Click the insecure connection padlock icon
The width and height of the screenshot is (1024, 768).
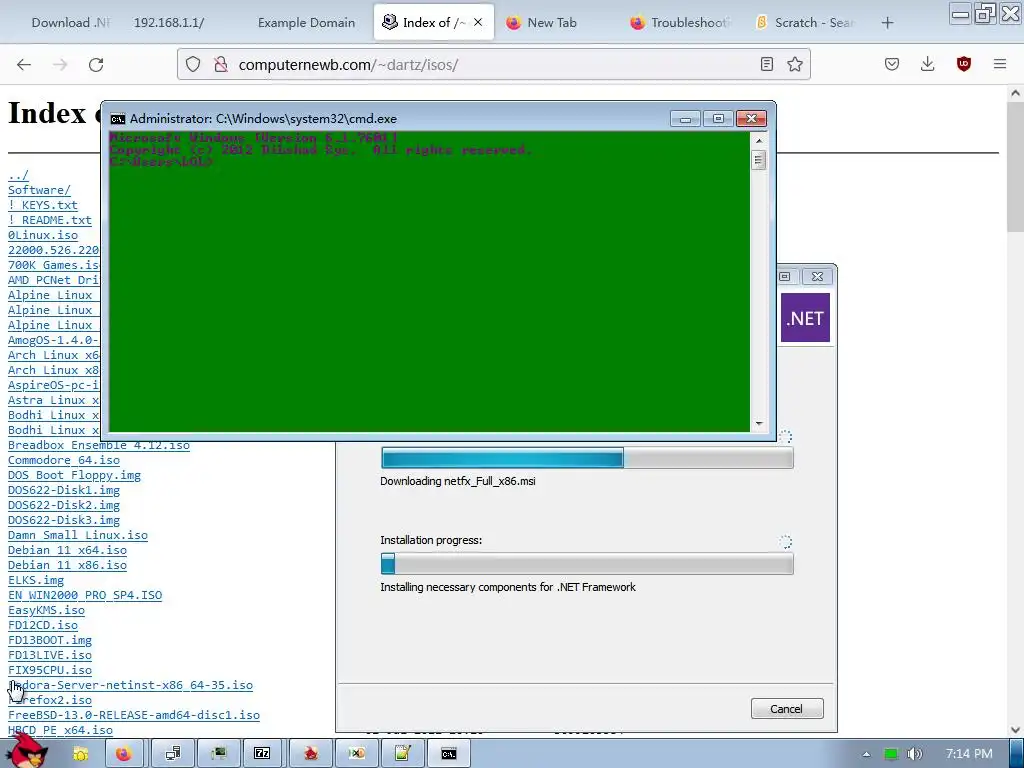click(x=221, y=64)
